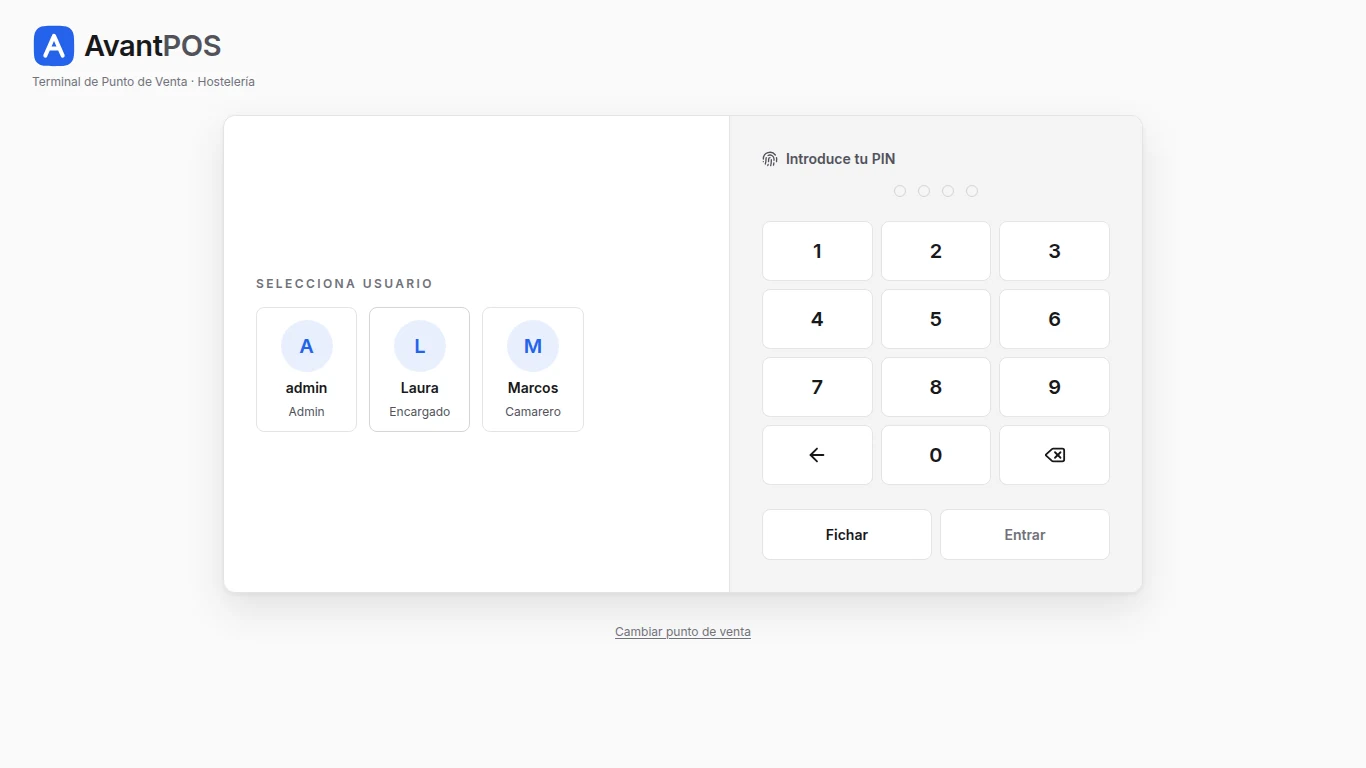Tap keypad digit 9

tap(1054, 387)
